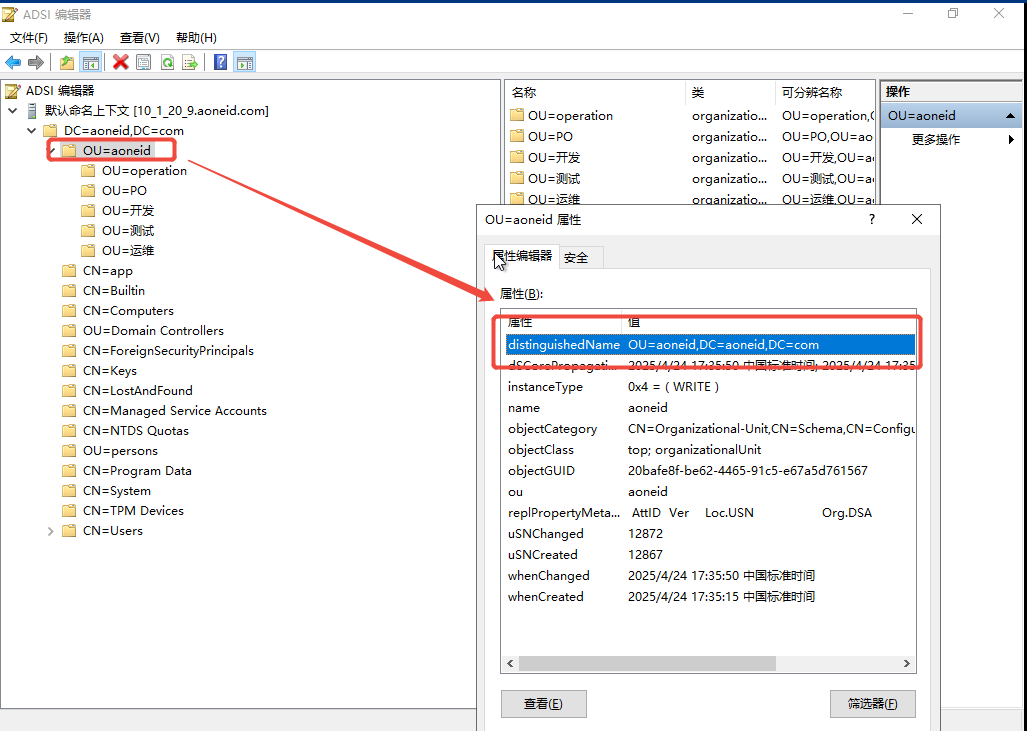Collapse the DC=aoneid,DC=com node
This screenshot has height=731, width=1027.
[31, 131]
